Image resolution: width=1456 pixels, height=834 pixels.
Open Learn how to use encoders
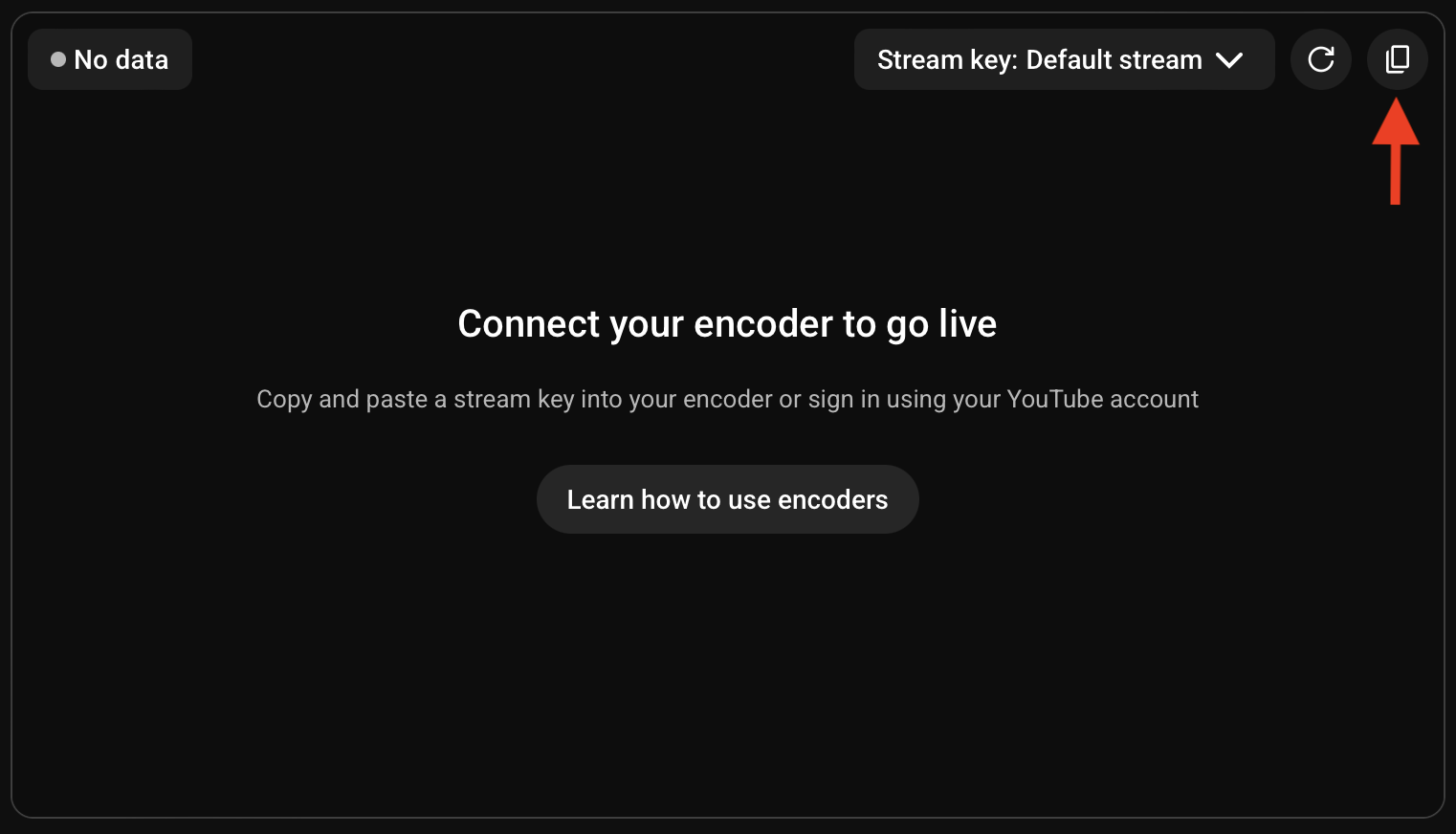point(727,499)
